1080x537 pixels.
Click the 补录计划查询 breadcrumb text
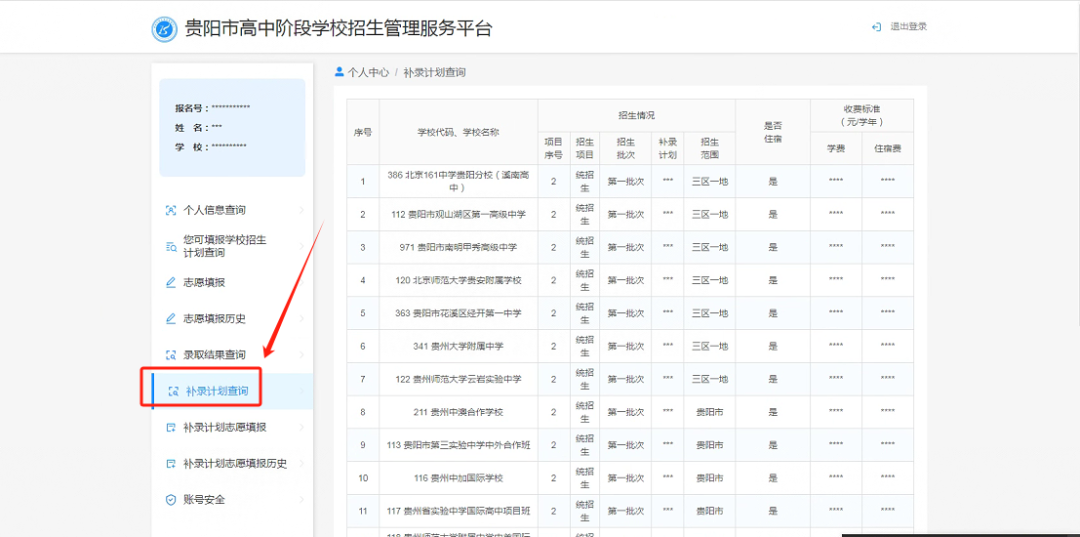click(x=435, y=72)
